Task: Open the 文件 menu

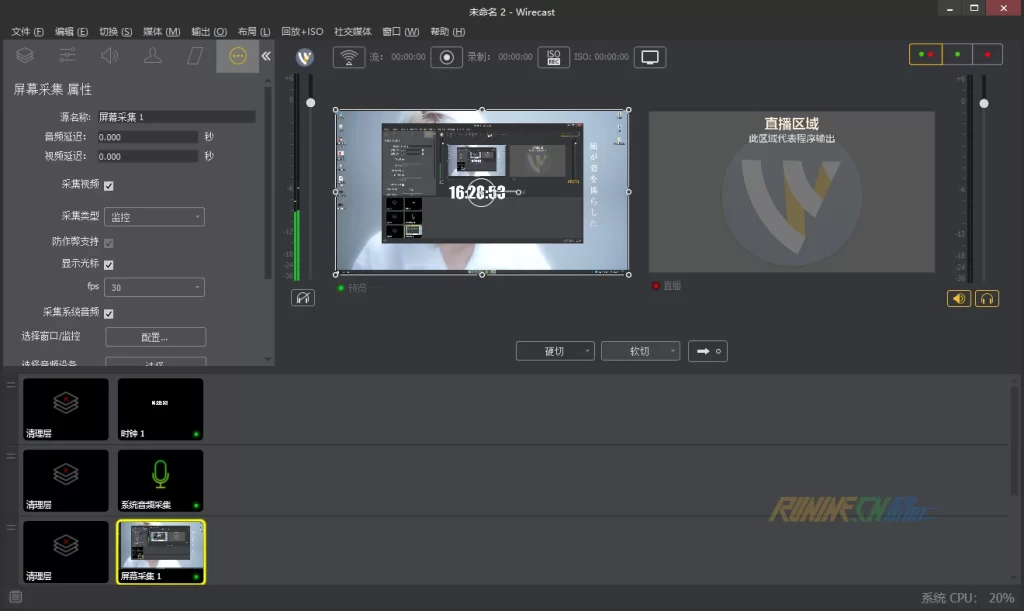Action: (x=27, y=32)
